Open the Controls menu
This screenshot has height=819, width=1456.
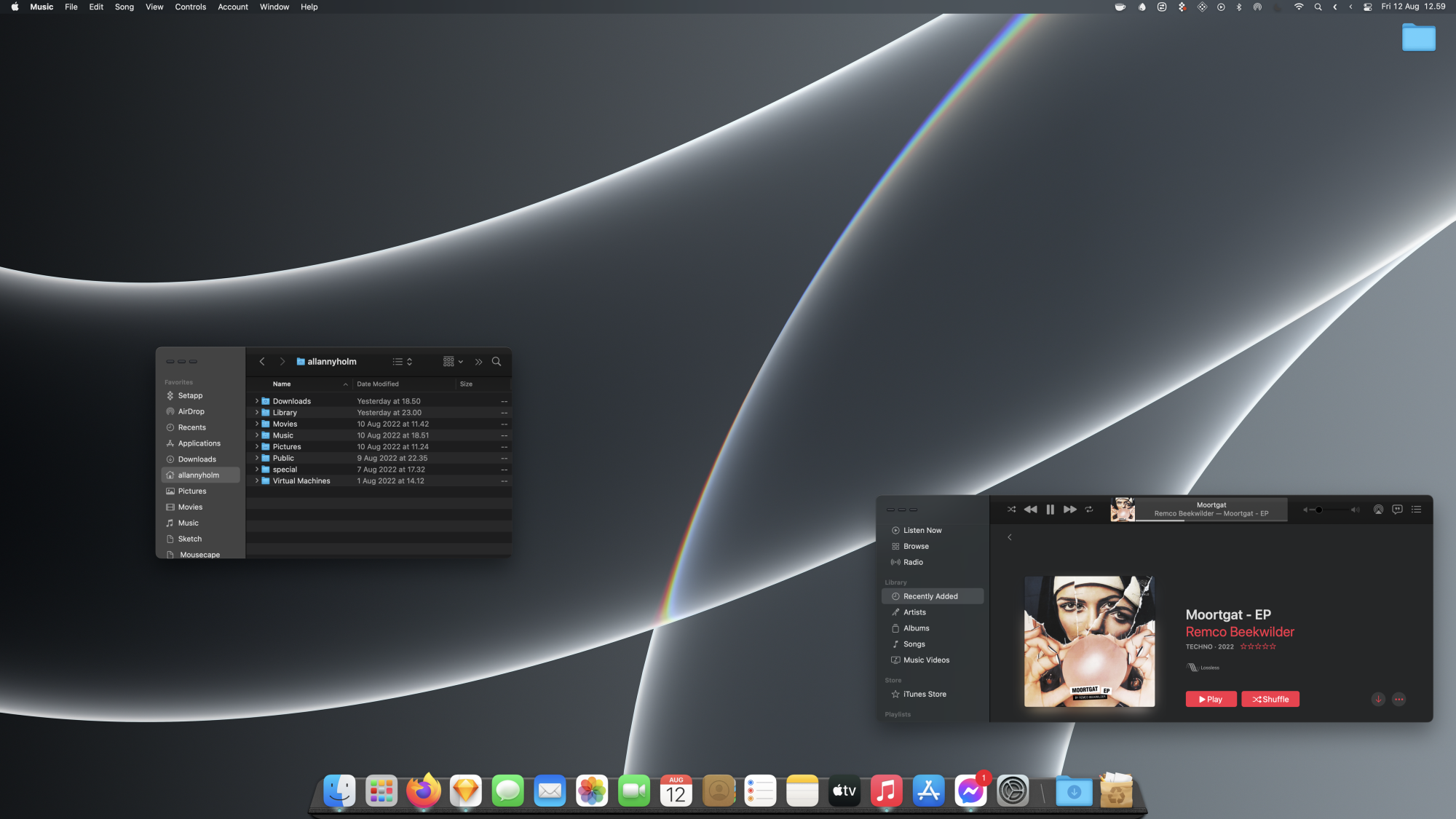[190, 7]
